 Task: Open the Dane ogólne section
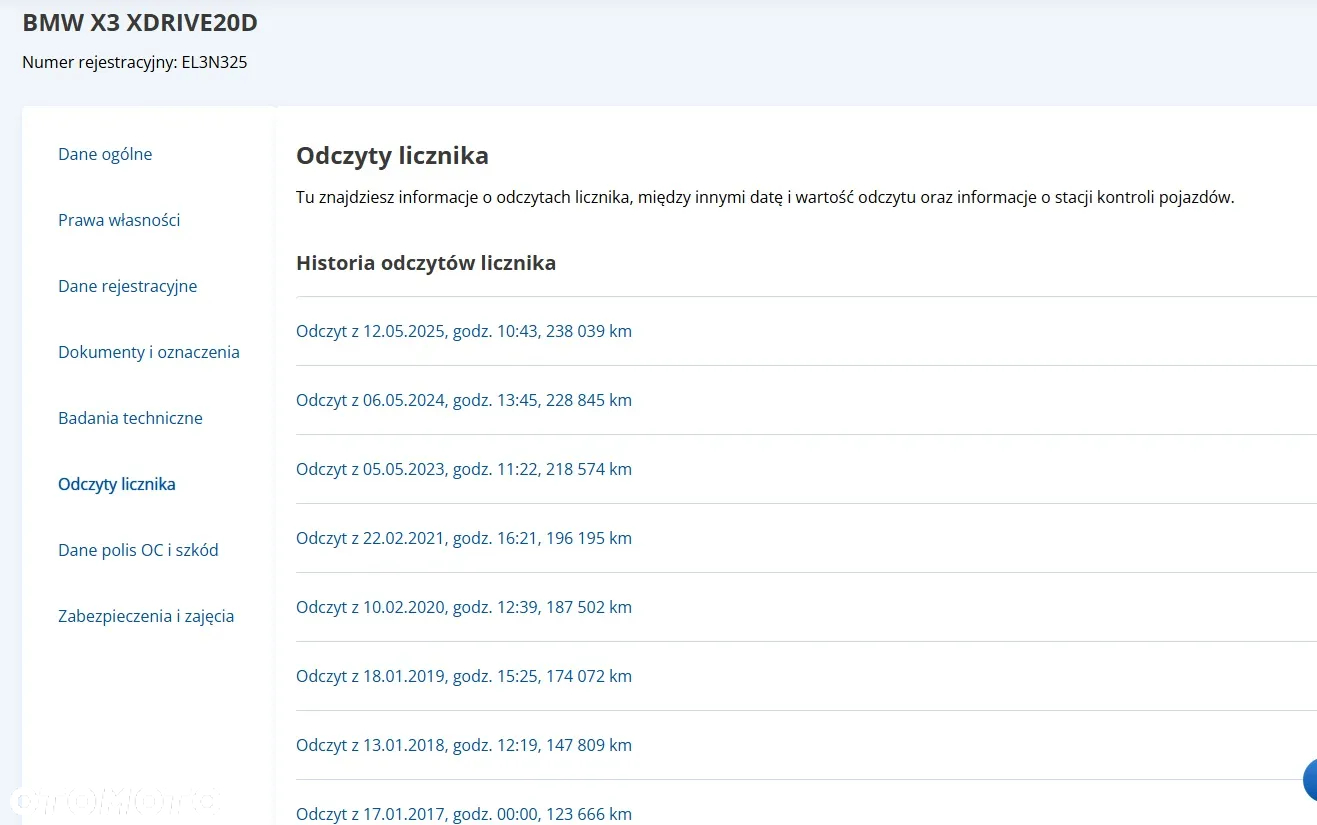click(105, 154)
